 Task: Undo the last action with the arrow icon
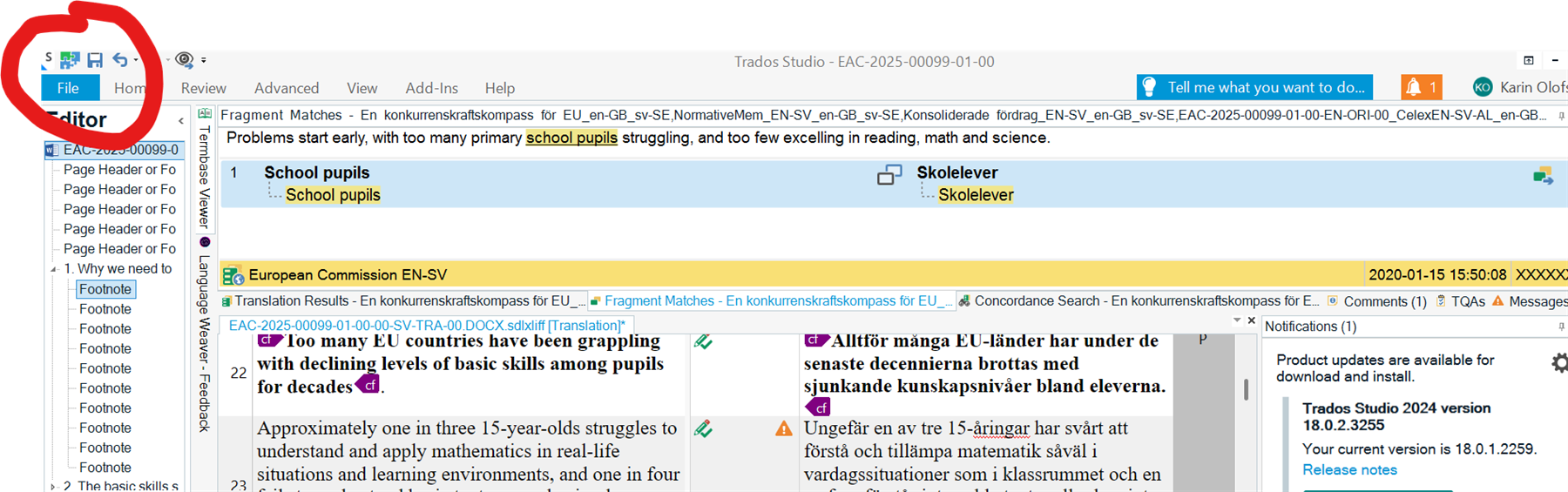(x=120, y=60)
